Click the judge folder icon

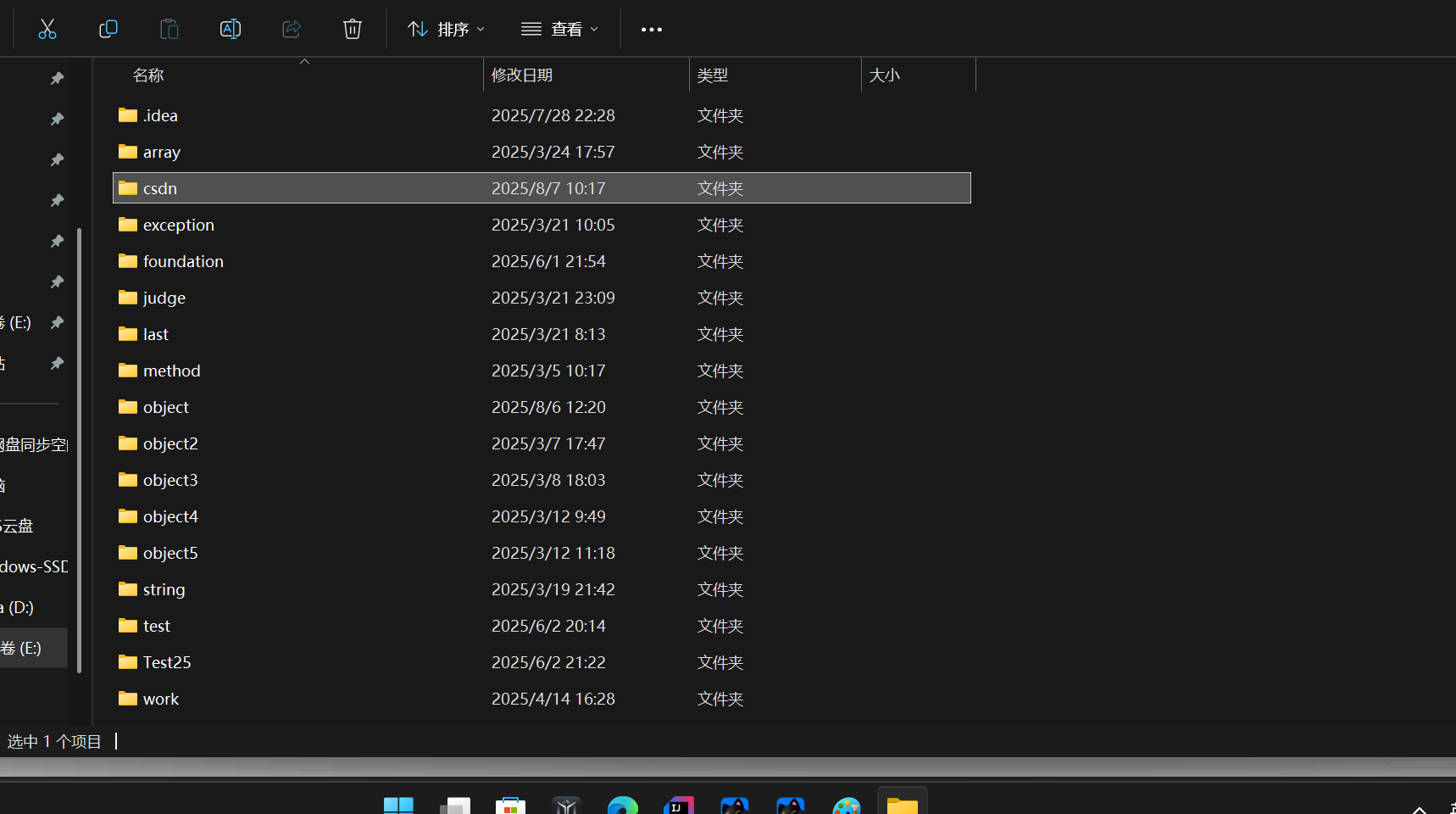tap(128, 297)
